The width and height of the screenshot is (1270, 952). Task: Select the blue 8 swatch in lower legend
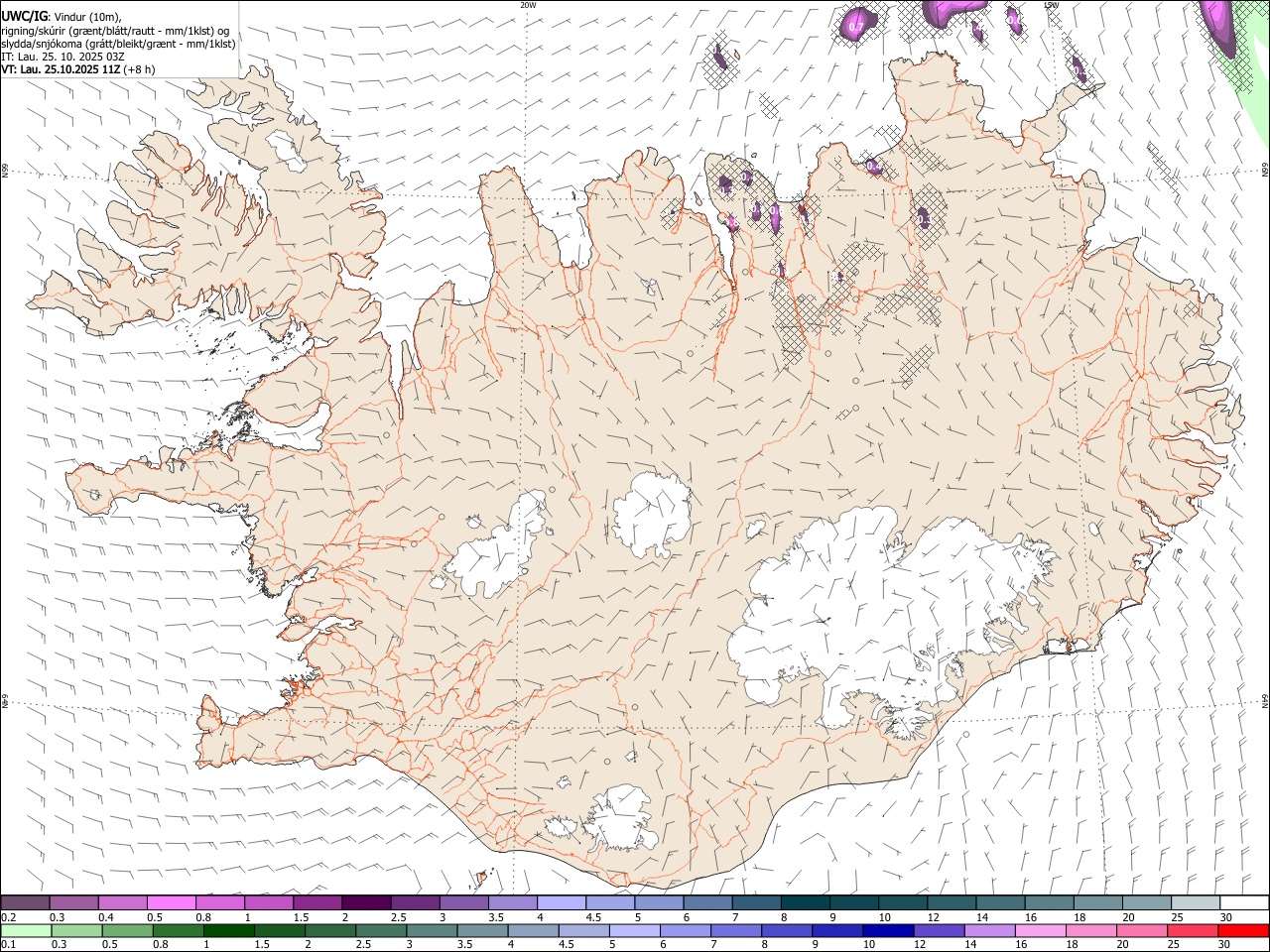pyautogui.click(x=786, y=931)
